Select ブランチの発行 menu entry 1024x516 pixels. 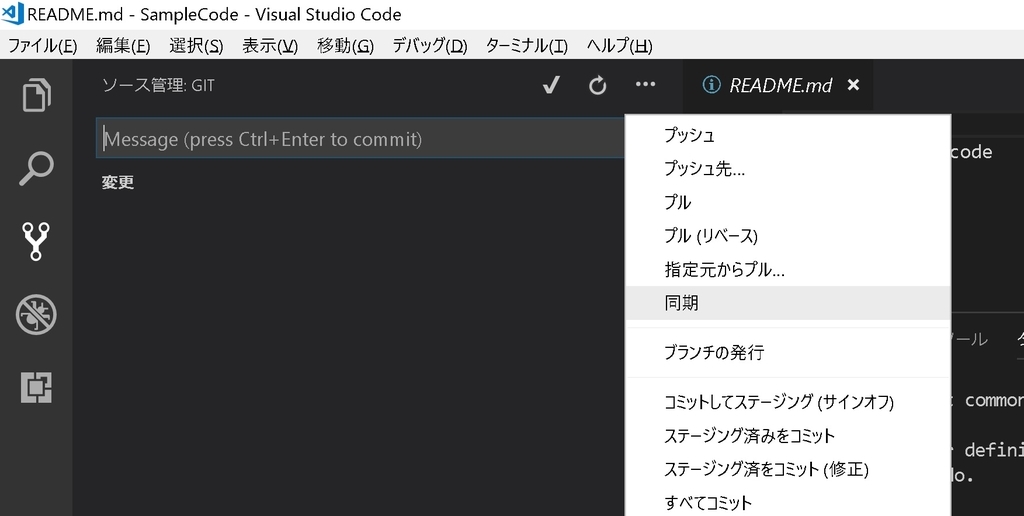(788, 352)
